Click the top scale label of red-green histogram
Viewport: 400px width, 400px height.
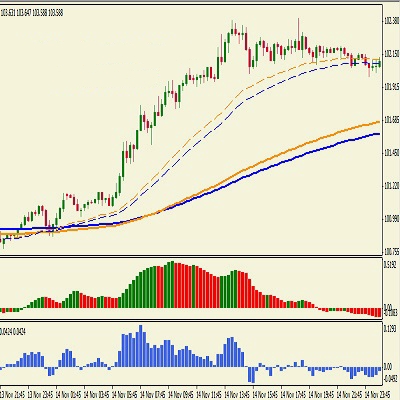pyautogui.click(x=391, y=266)
